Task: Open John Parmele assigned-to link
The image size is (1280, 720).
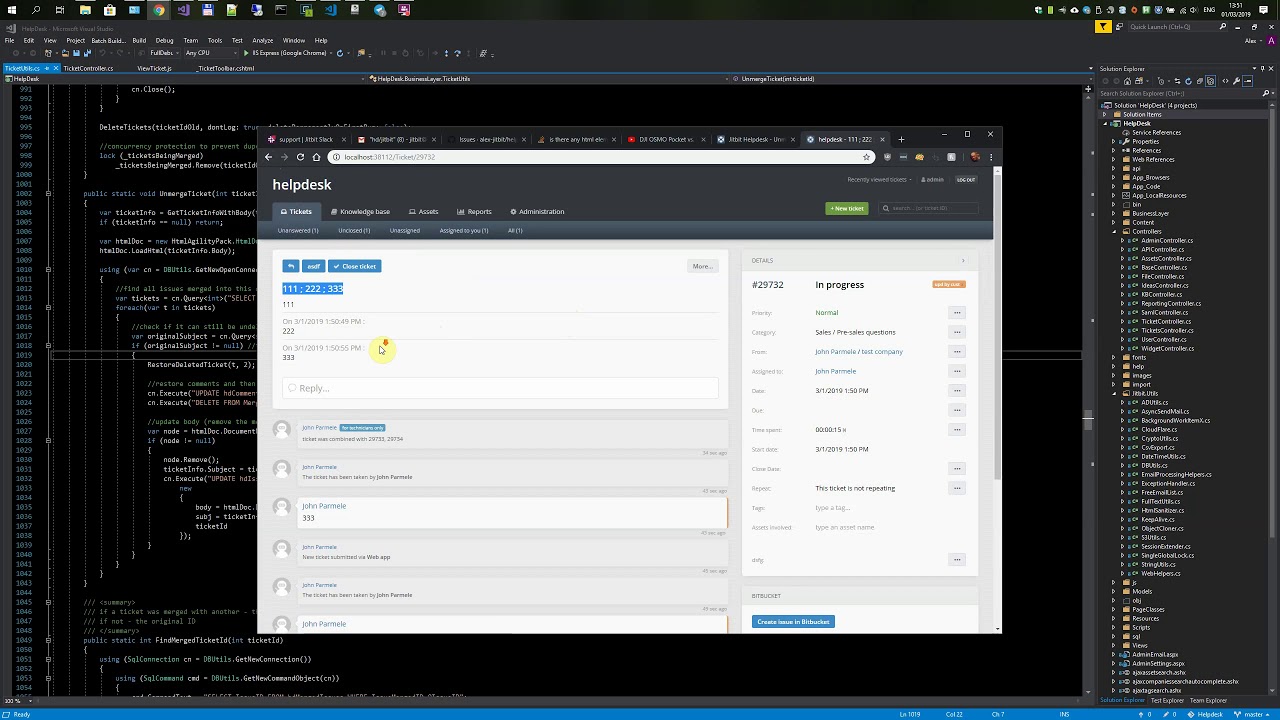Action: [835, 371]
